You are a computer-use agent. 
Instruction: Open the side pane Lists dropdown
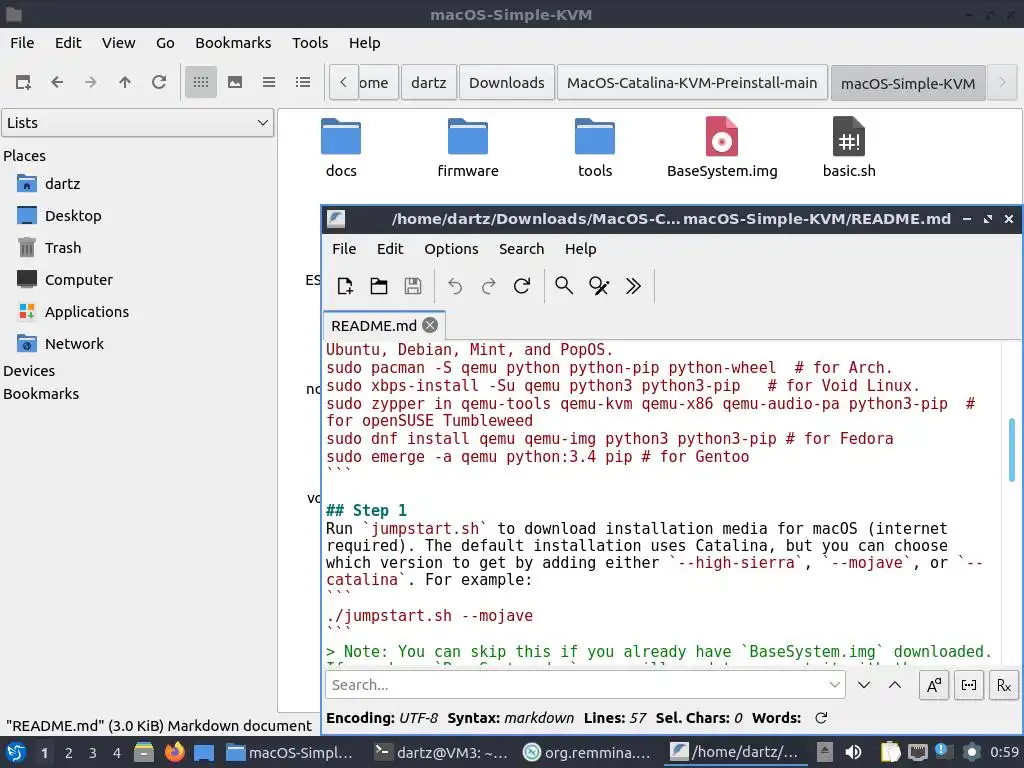(137, 123)
